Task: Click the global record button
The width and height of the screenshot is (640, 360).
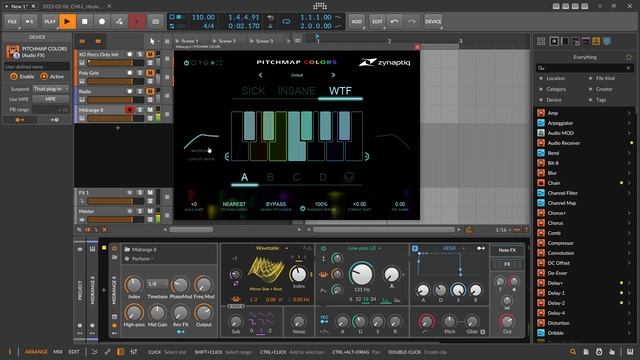Action: pos(102,21)
